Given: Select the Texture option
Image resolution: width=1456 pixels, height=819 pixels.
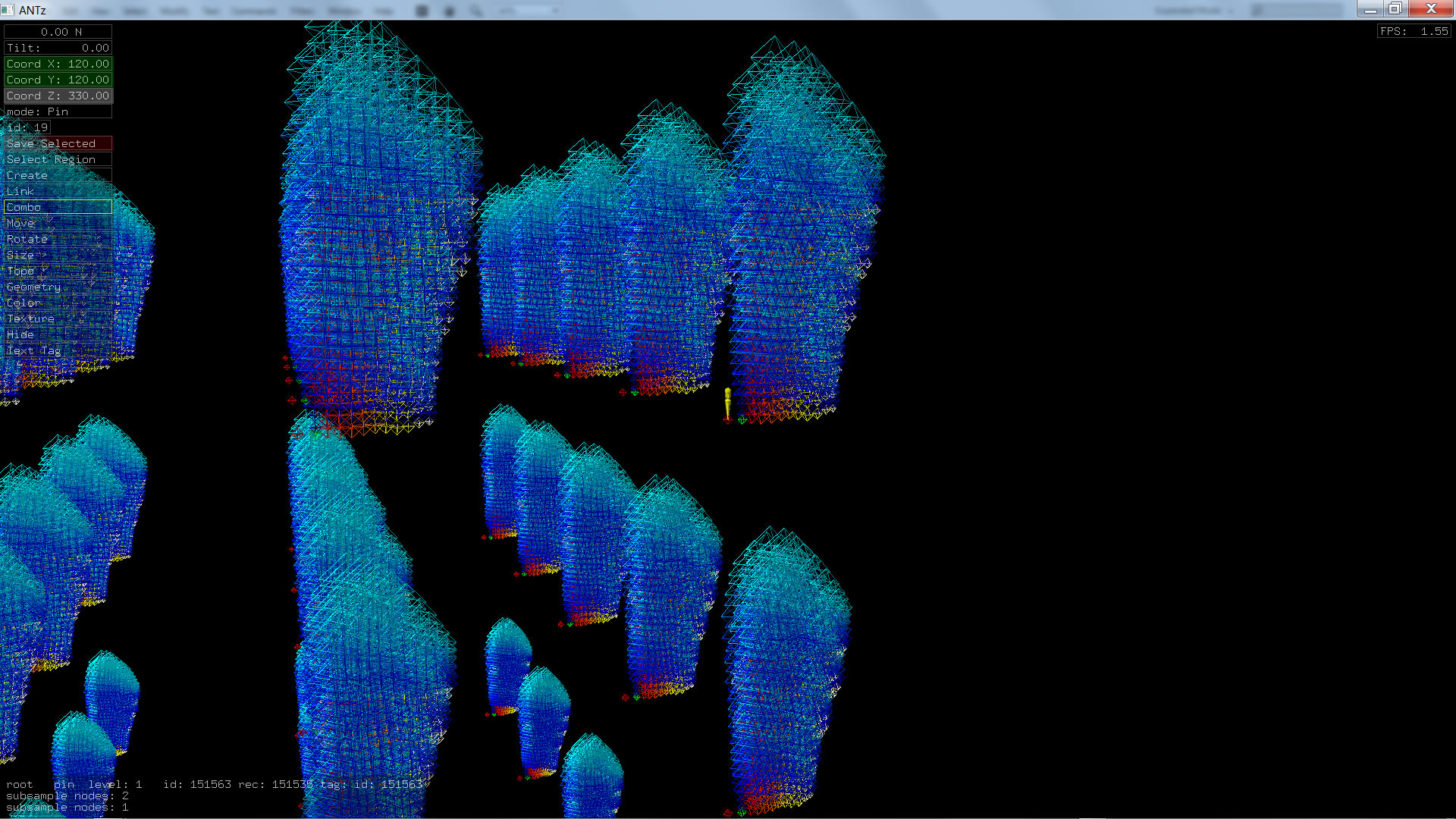Looking at the screenshot, I should (x=58, y=318).
